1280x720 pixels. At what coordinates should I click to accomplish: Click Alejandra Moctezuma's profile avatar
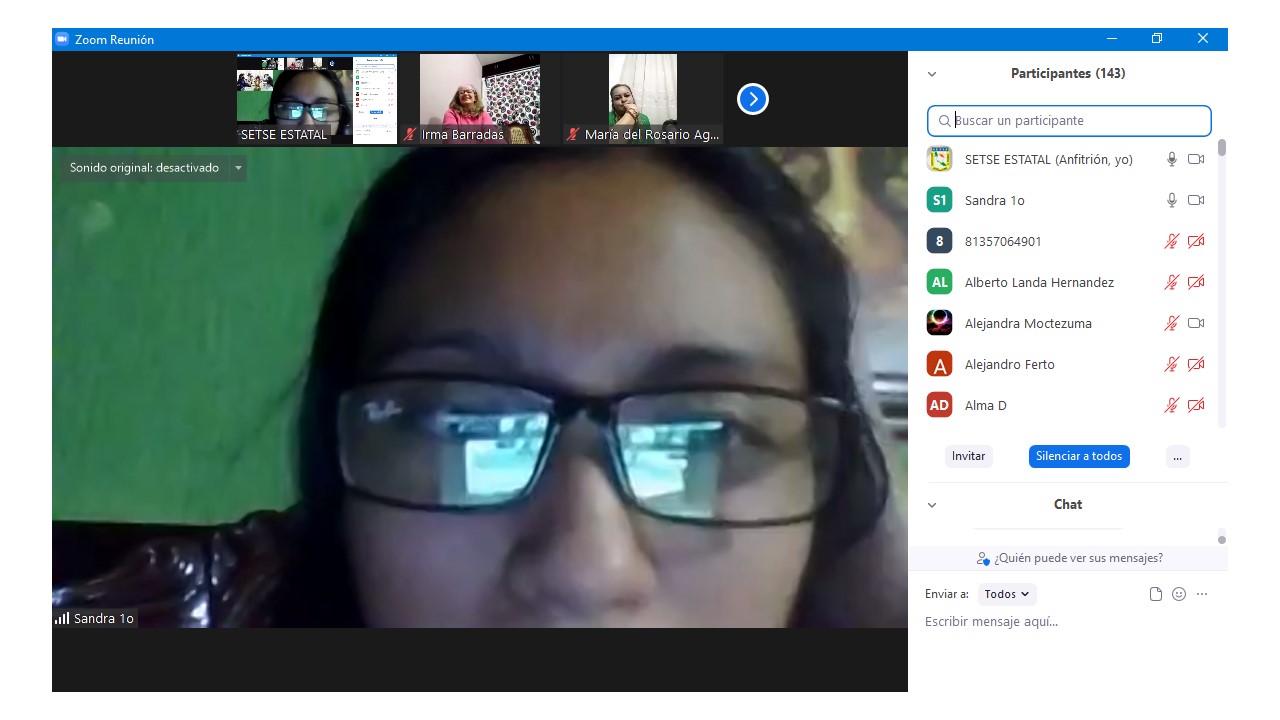[939, 323]
